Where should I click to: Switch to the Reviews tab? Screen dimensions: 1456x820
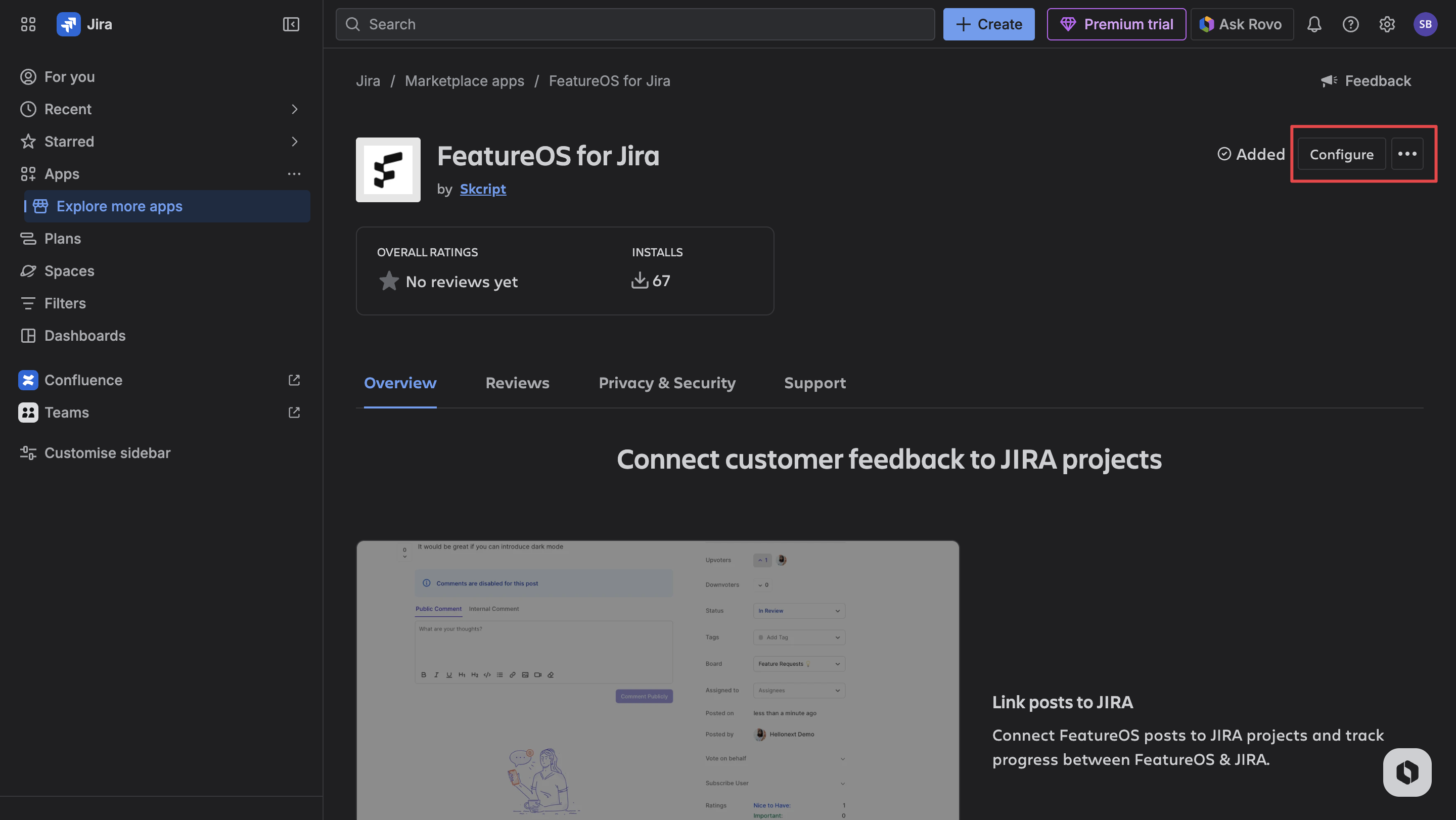tap(517, 383)
